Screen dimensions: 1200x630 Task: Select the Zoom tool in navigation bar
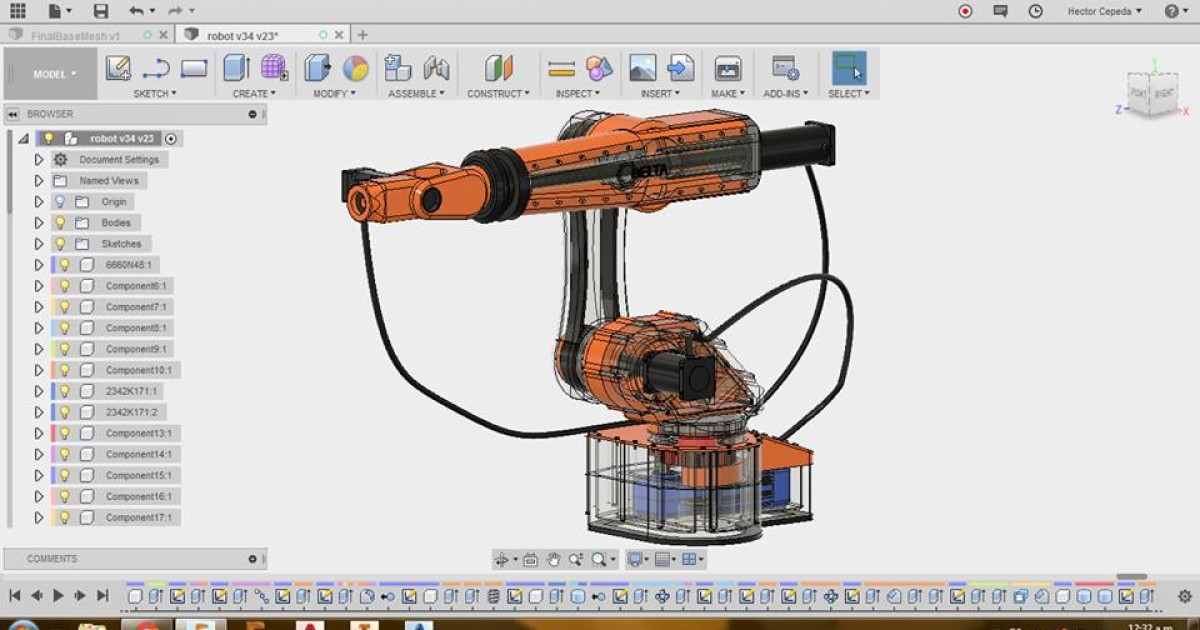(578, 558)
